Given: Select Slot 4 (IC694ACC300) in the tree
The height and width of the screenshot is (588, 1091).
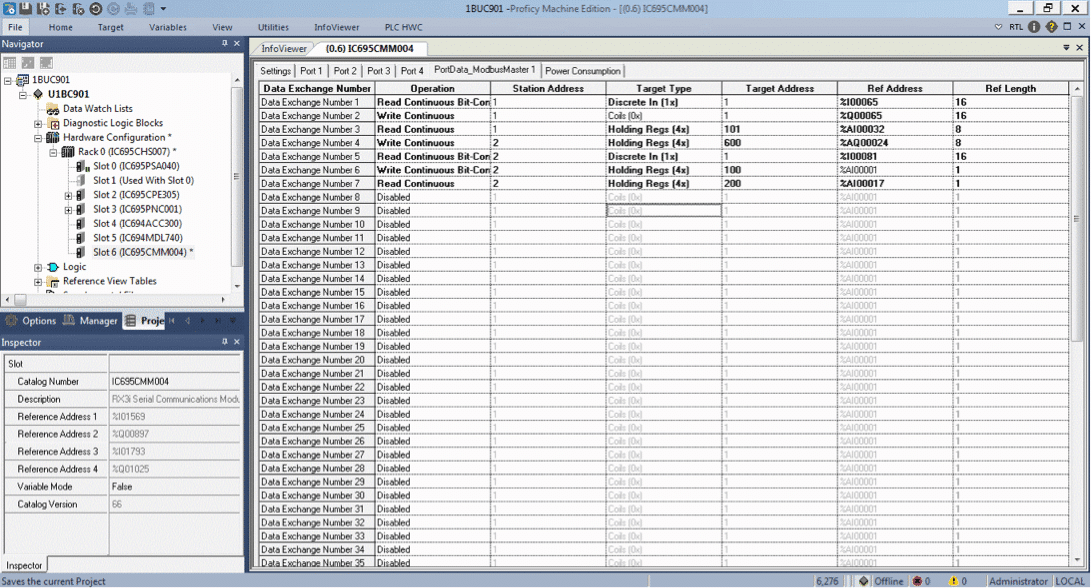Looking at the screenshot, I should coord(137,223).
